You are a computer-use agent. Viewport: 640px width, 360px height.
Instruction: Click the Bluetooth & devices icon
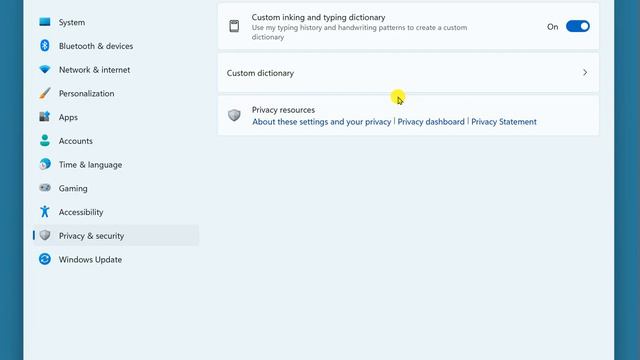(x=44, y=46)
